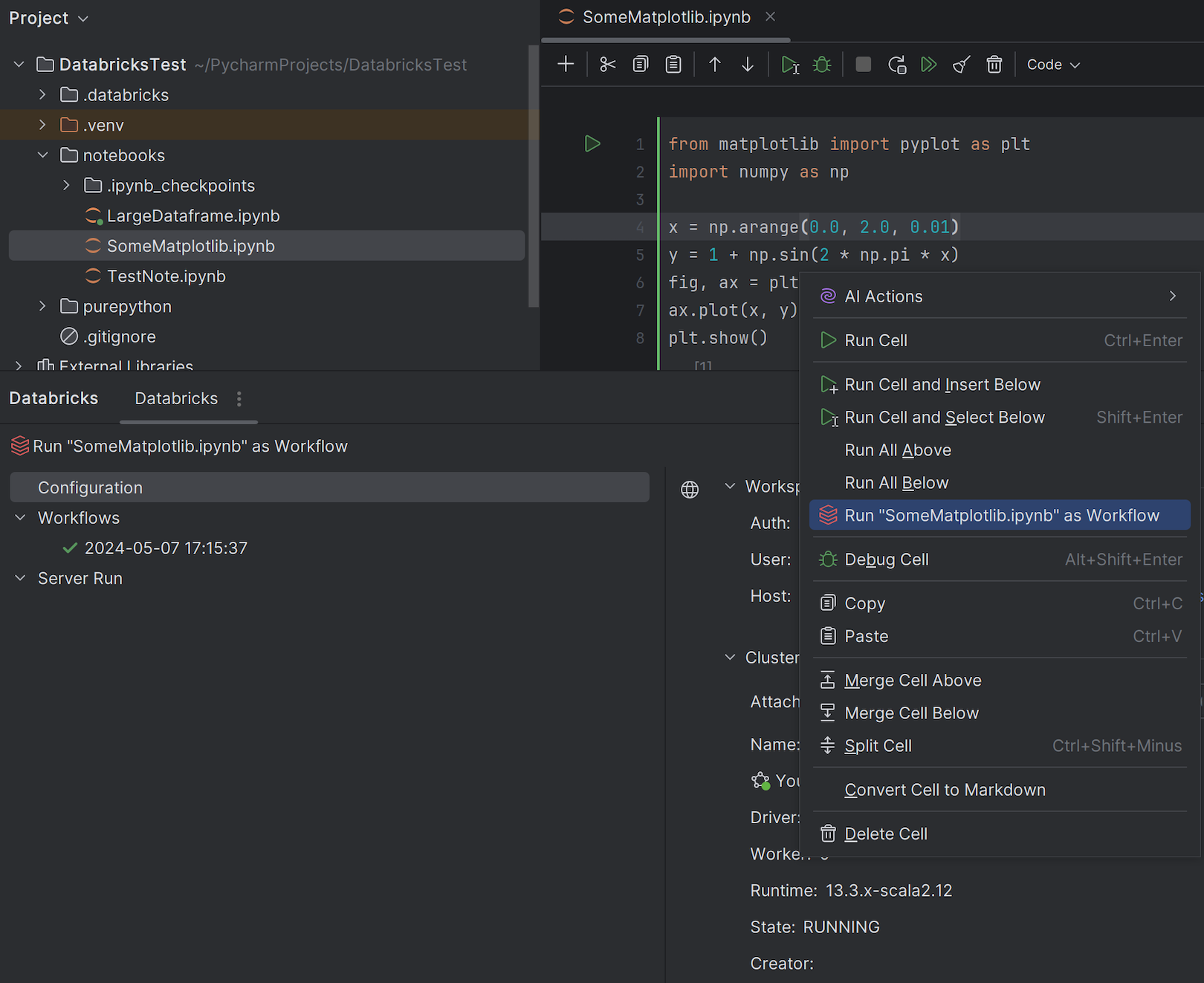Select Run Cell and Insert Below
Image resolution: width=1204 pixels, height=983 pixels.
[x=942, y=384]
